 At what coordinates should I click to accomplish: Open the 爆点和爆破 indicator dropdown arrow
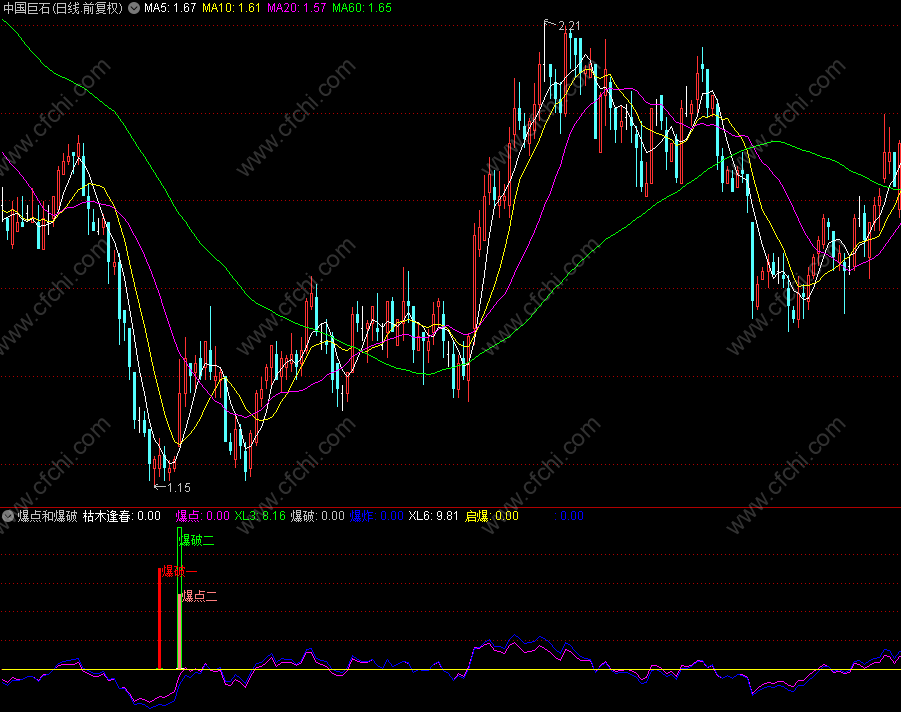8,516
